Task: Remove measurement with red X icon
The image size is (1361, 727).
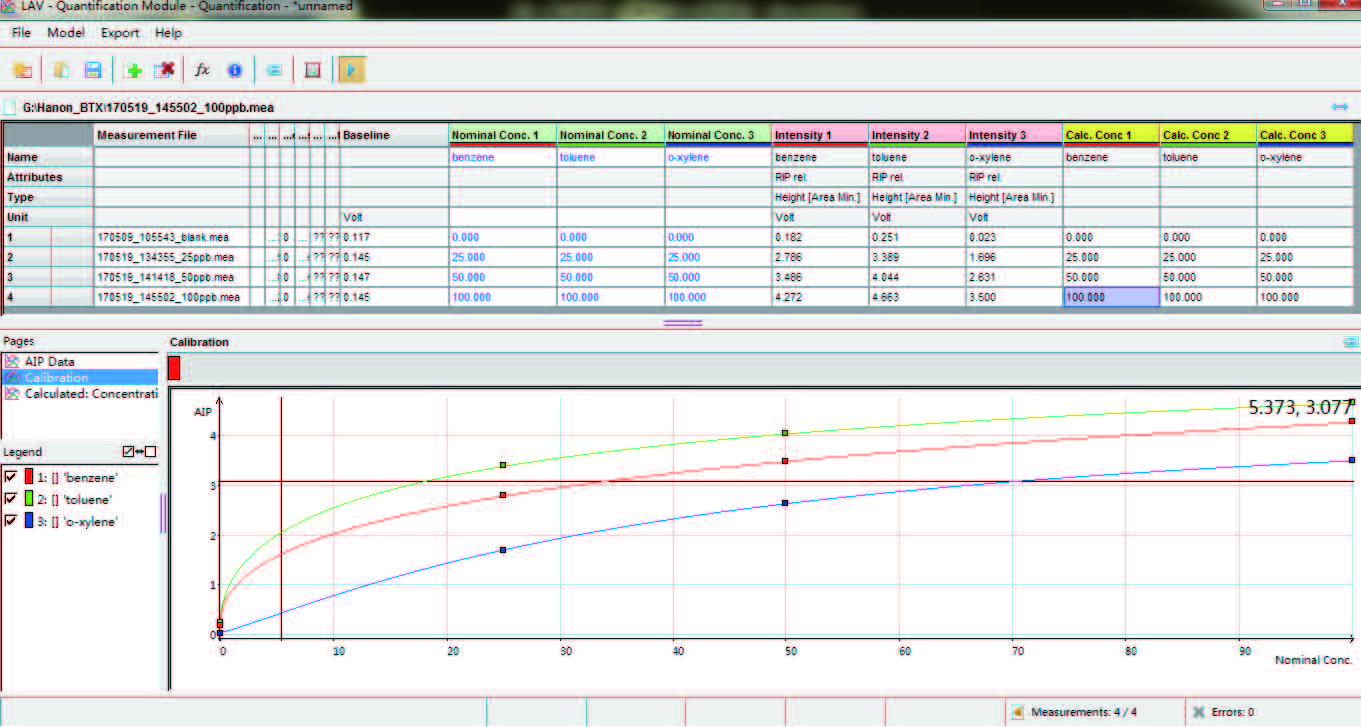Action: point(165,70)
